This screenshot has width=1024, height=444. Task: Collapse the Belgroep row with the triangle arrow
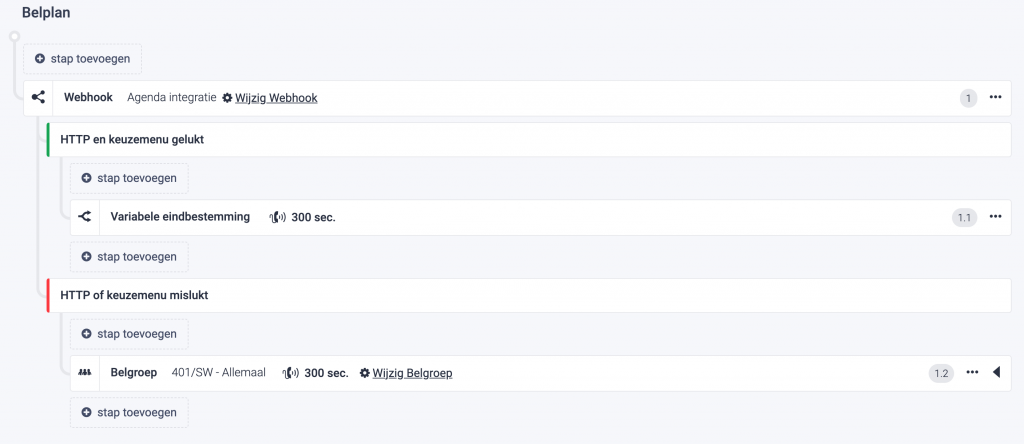point(997,372)
